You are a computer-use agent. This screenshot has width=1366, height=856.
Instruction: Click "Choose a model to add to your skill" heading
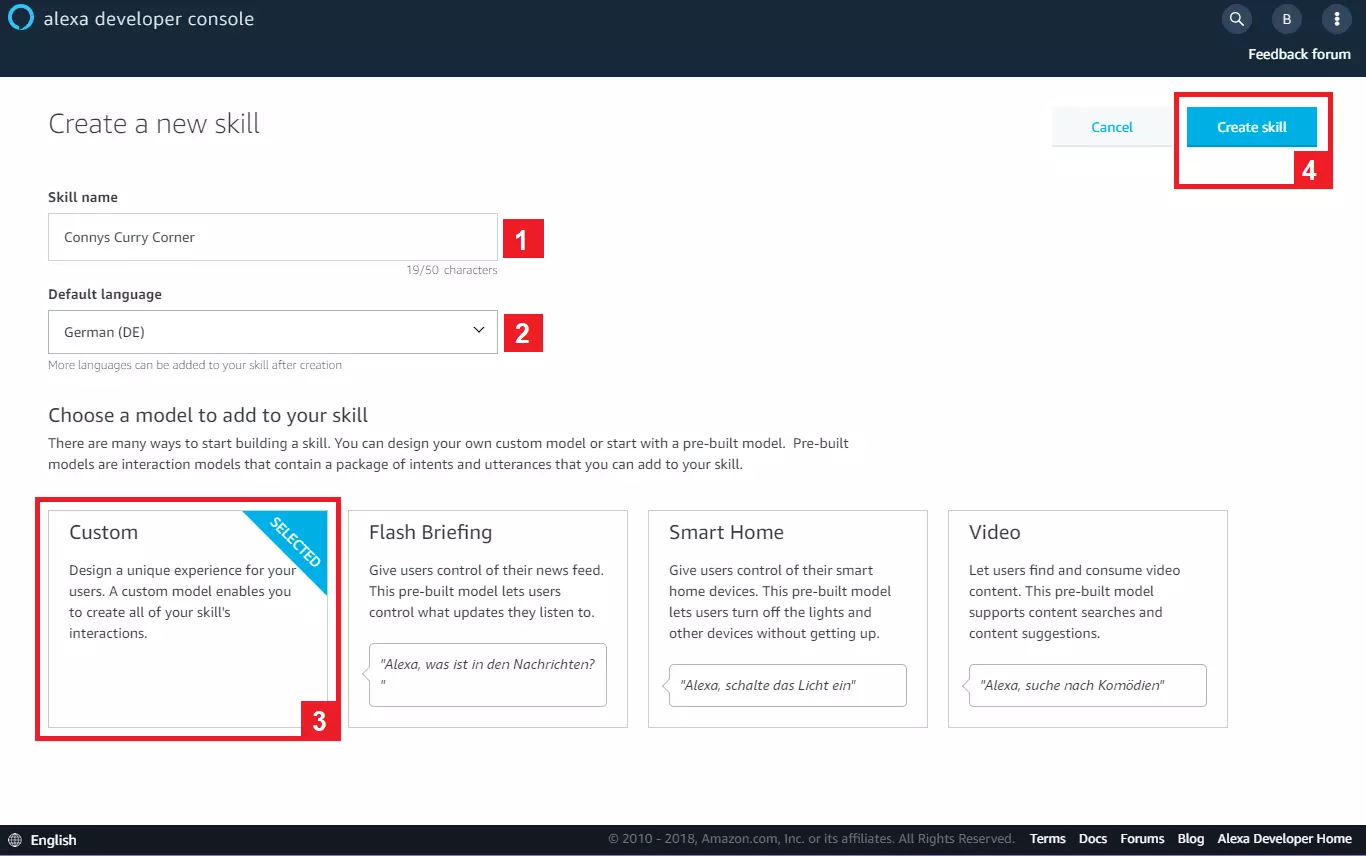click(x=208, y=415)
